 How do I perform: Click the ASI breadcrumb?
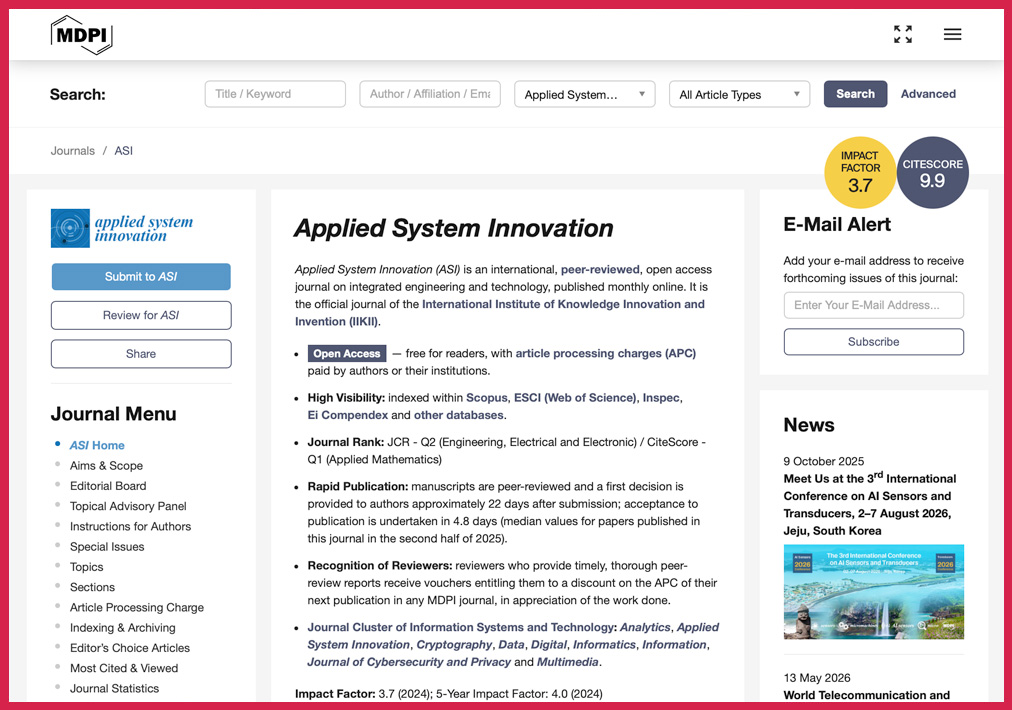point(123,151)
